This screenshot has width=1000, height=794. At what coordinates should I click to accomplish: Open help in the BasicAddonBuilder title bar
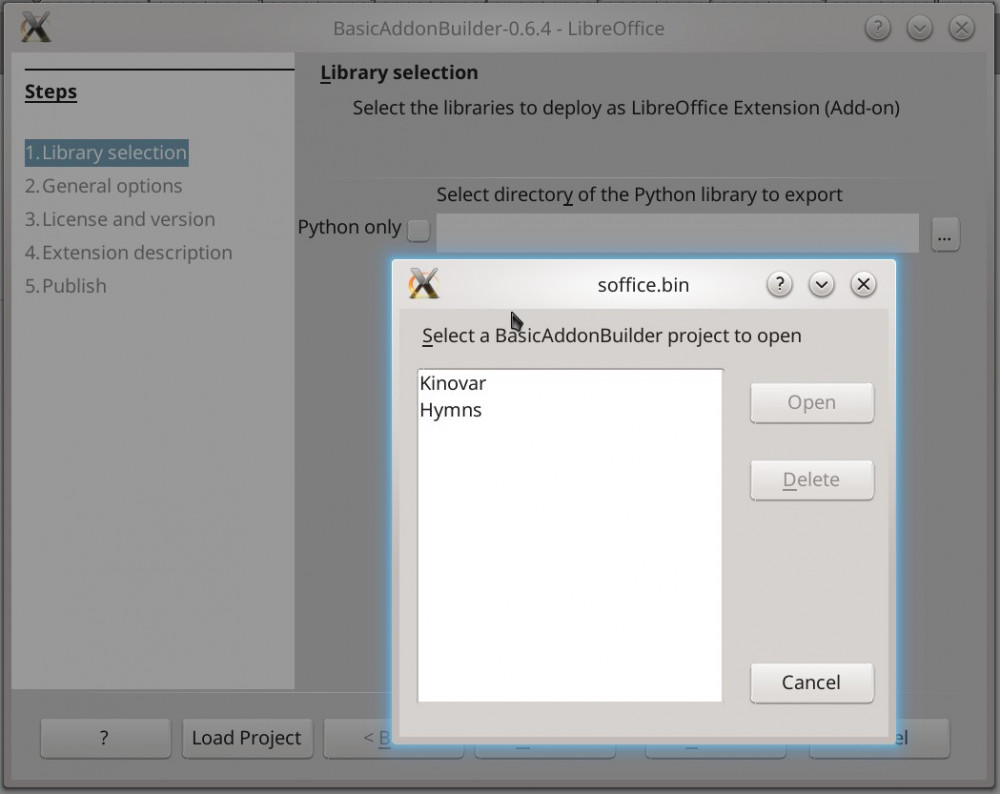878,28
